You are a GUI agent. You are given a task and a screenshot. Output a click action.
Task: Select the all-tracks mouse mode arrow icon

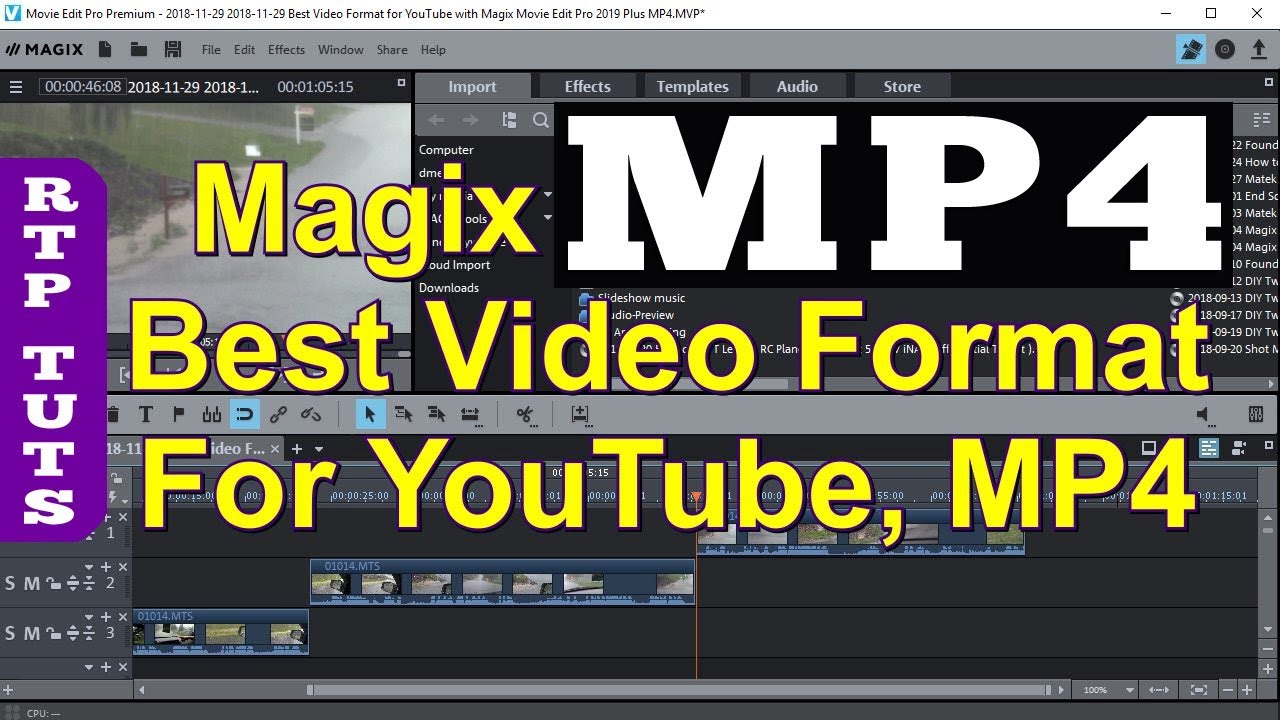436,414
